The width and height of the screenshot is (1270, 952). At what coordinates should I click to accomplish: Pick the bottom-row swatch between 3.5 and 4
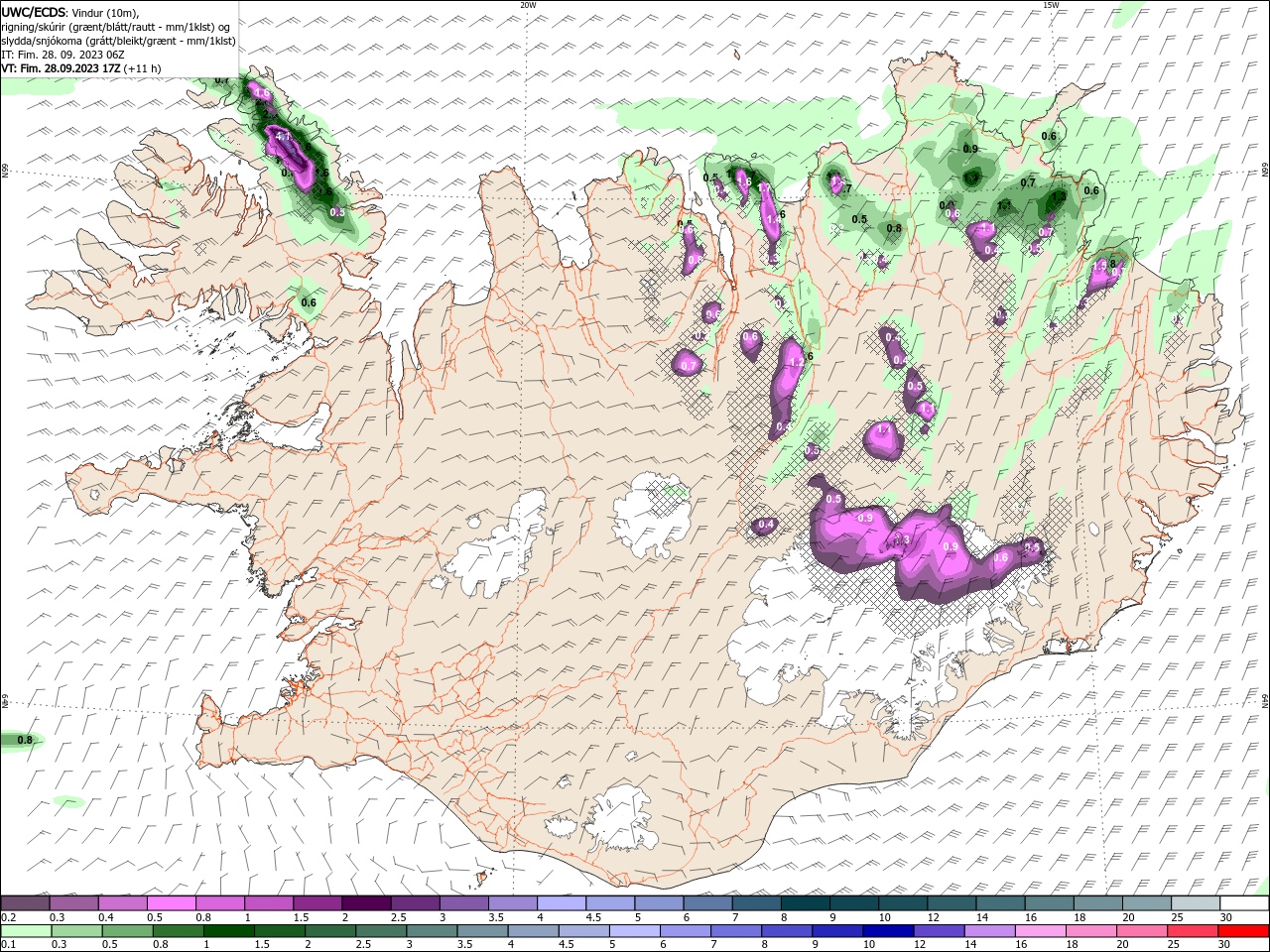tap(481, 931)
